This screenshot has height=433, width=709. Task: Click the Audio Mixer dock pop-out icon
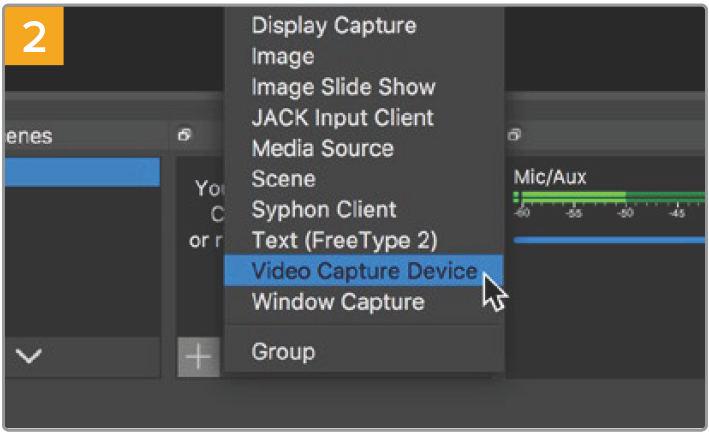click(514, 134)
